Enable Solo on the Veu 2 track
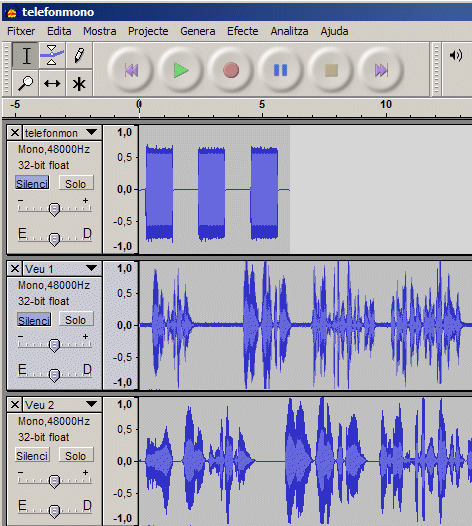472x526 pixels. click(76, 456)
